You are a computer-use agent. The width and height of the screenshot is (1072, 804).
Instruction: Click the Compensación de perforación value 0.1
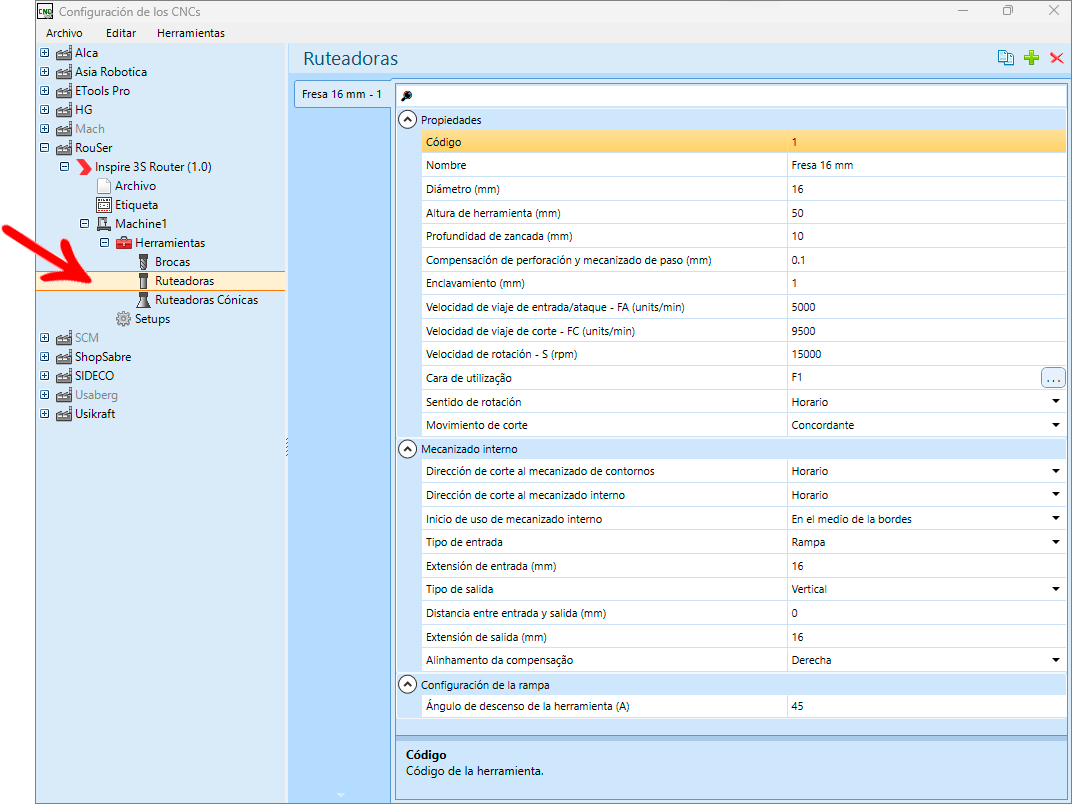point(926,260)
